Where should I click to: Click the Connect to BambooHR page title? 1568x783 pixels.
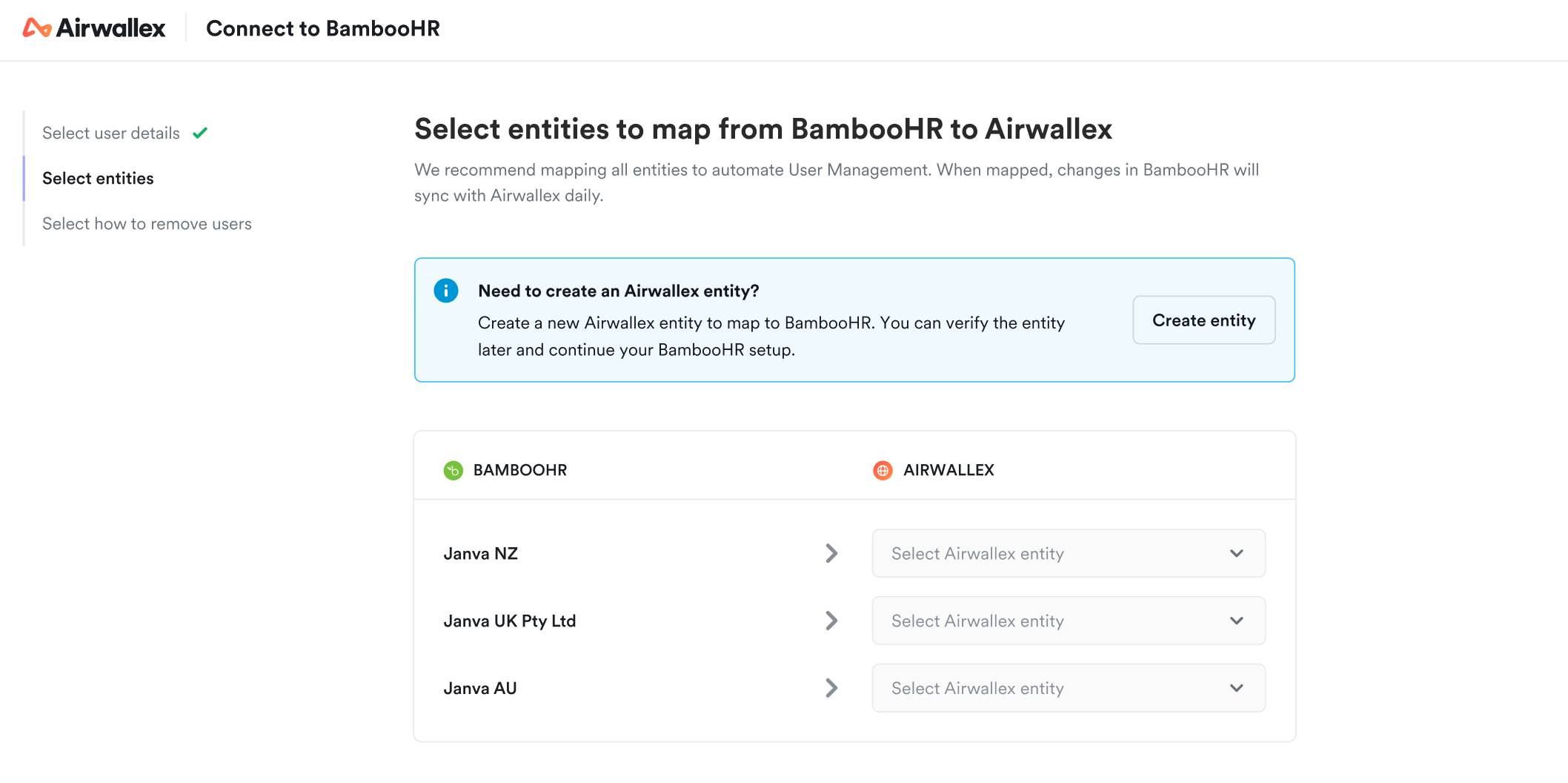pos(322,29)
